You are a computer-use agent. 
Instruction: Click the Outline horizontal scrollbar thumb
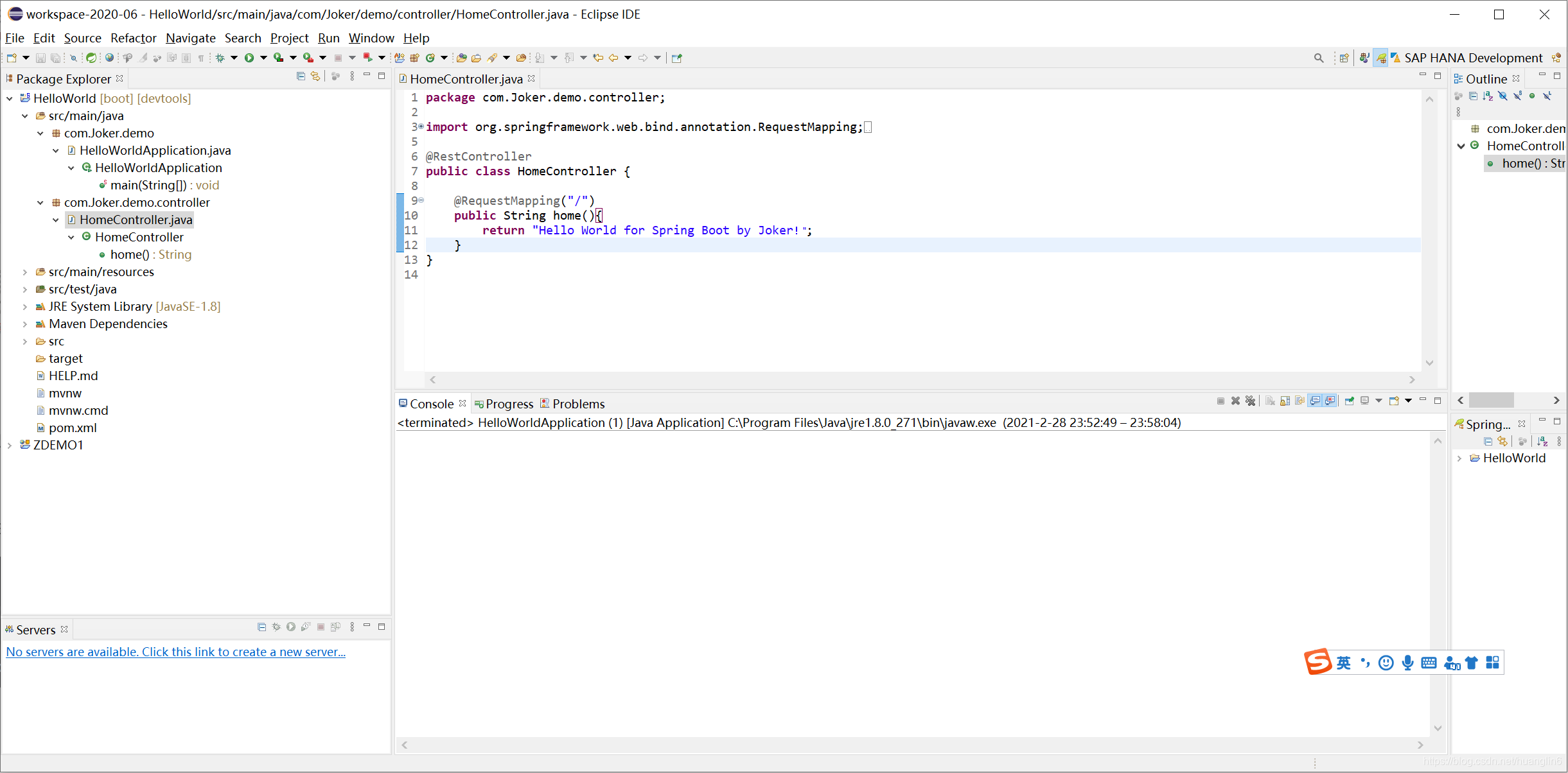tap(1491, 401)
